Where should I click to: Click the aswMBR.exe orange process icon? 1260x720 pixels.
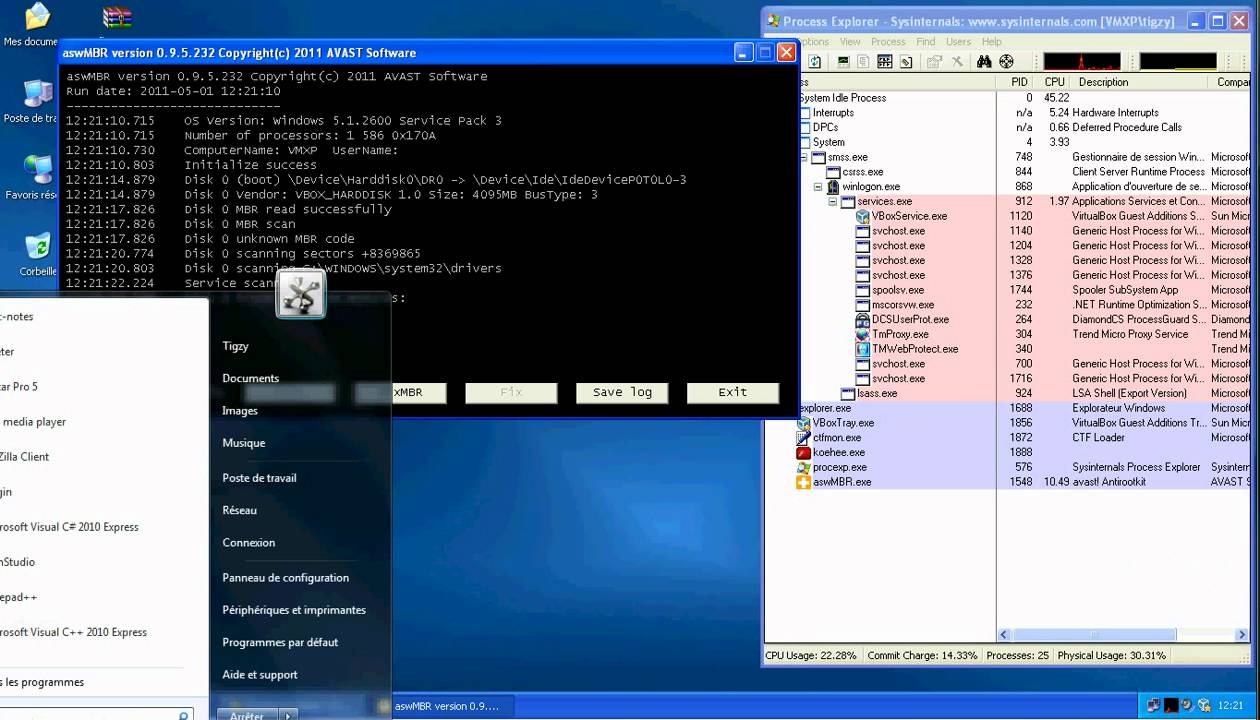point(803,482)
